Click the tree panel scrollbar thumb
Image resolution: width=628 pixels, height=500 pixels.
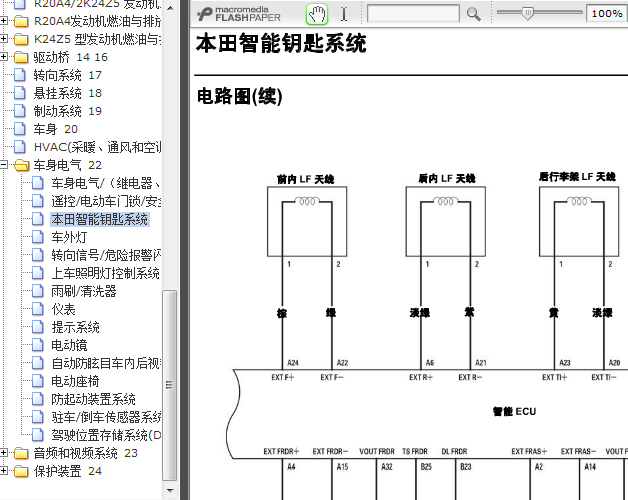(x=170, y=385)
